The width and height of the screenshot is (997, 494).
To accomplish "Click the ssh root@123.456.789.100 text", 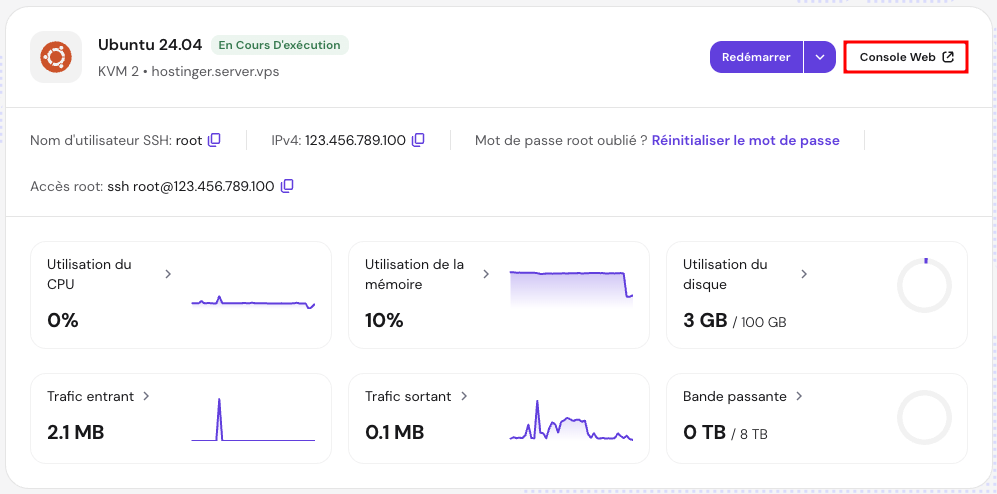I will [191, 186].
